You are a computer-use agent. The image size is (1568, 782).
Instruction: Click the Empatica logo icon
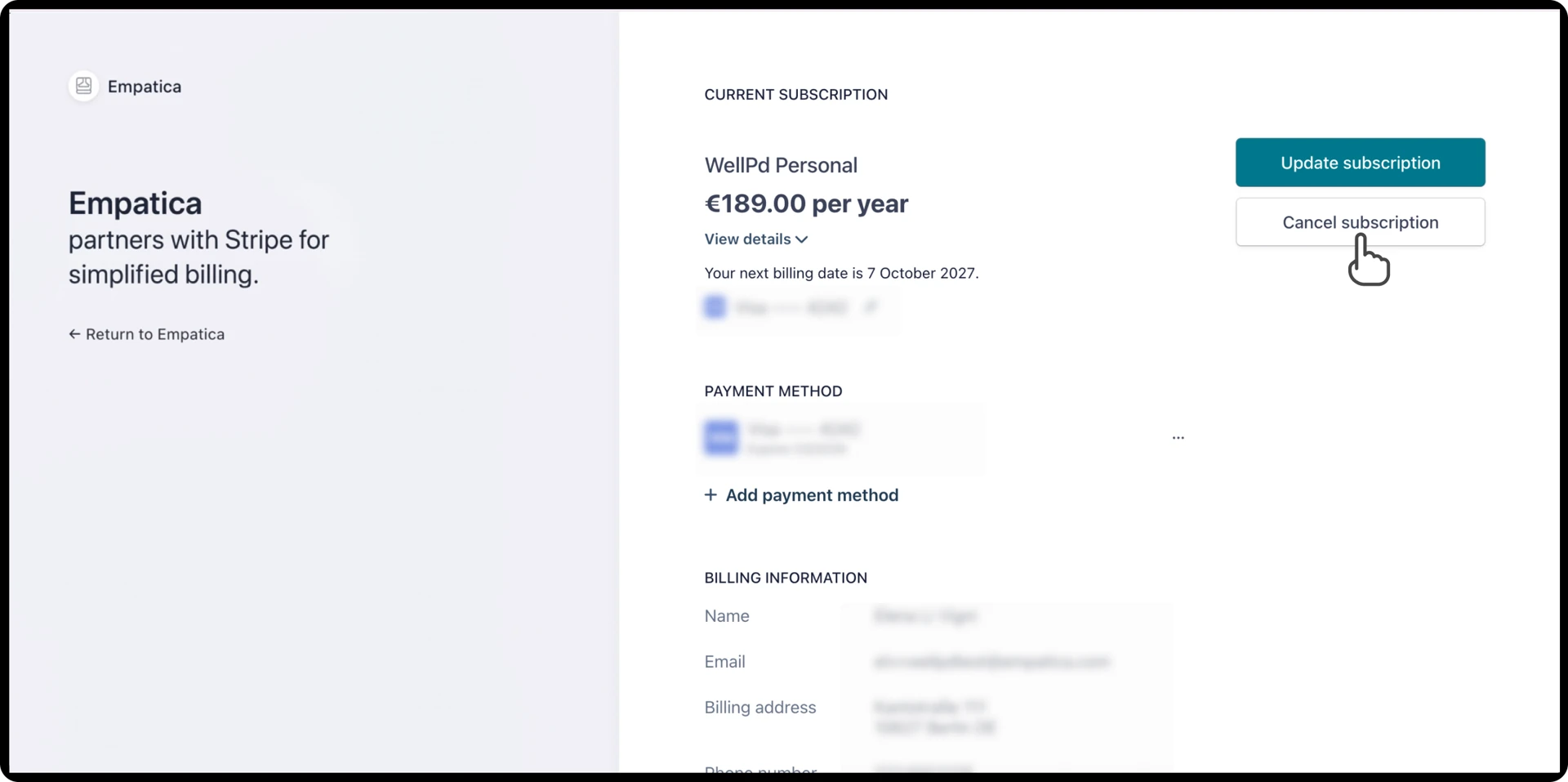(83, 86)
